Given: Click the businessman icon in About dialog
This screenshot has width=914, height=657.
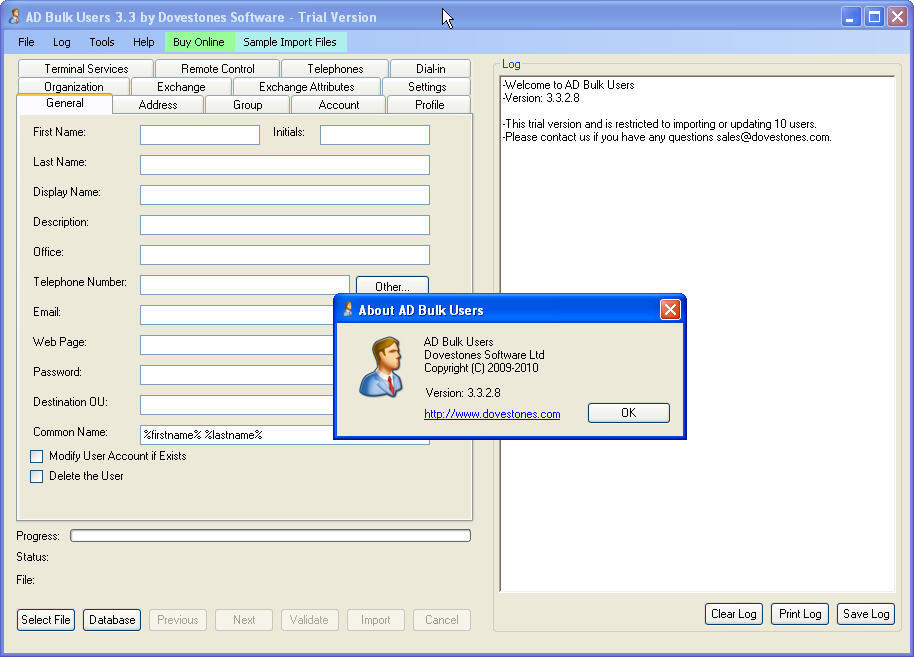Looking at the screenshot, I should click(x=382, y=367).
